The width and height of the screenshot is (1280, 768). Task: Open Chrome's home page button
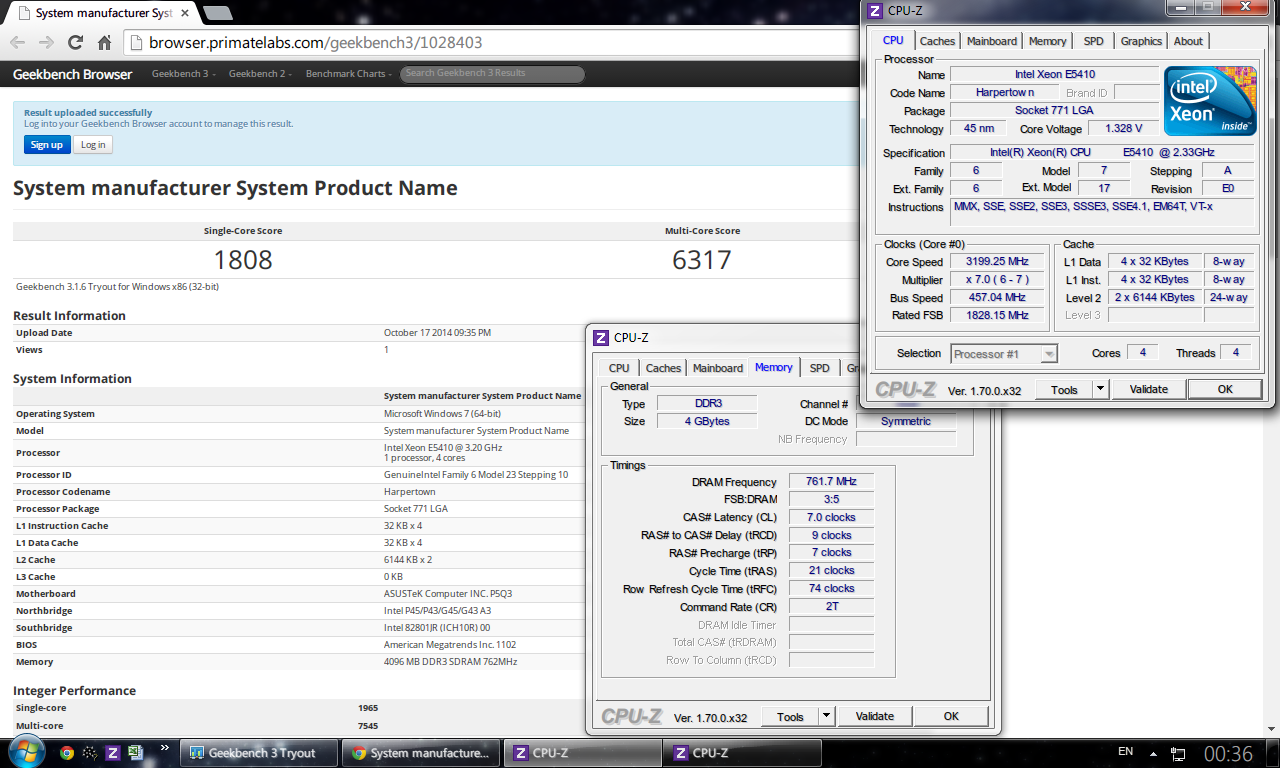click(x=104, y=43)
